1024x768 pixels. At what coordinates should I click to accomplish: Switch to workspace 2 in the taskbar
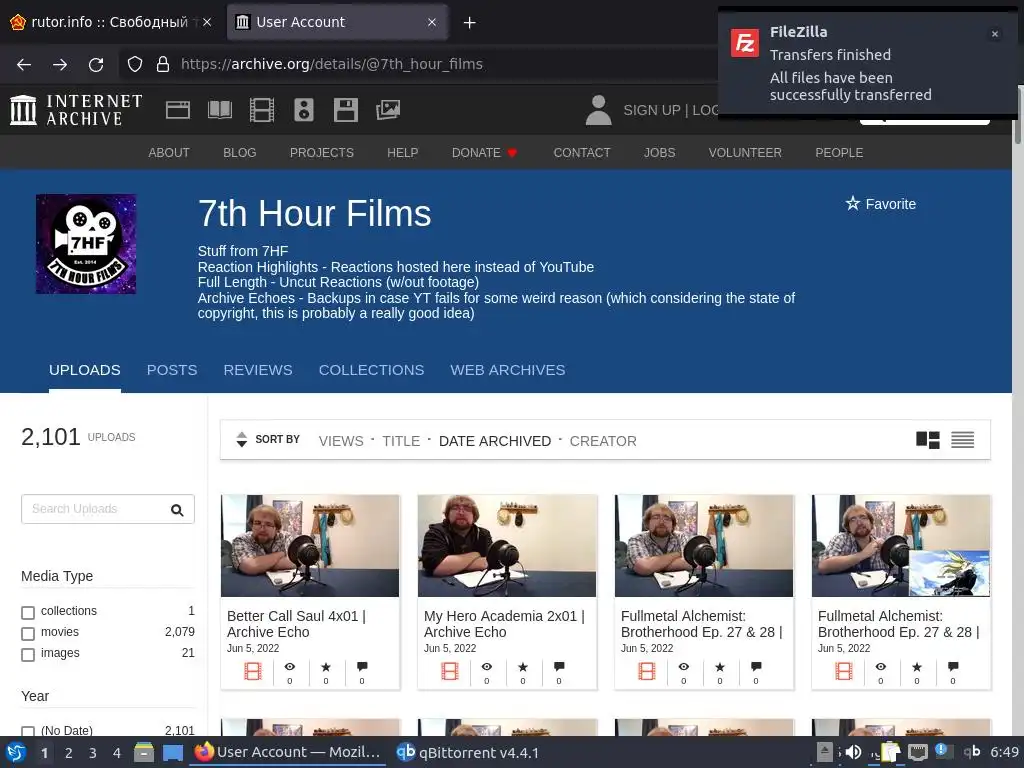[69, 753]
